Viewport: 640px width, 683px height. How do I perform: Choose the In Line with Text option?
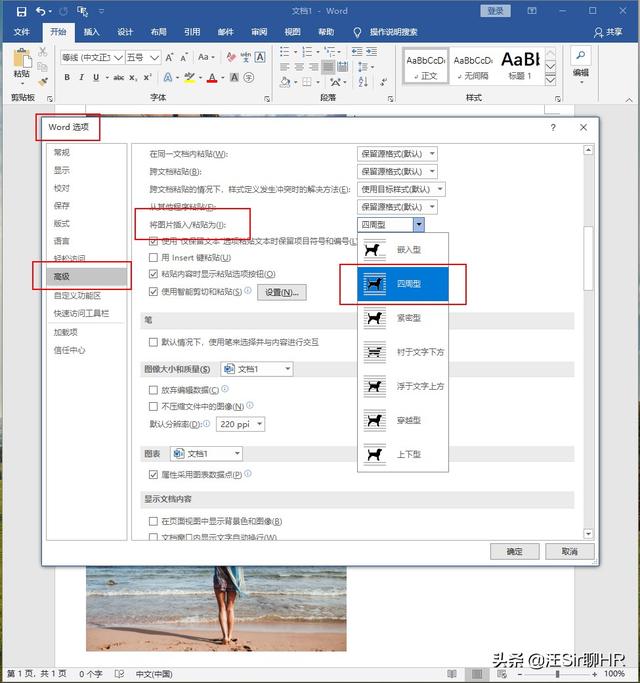[403, 250]
